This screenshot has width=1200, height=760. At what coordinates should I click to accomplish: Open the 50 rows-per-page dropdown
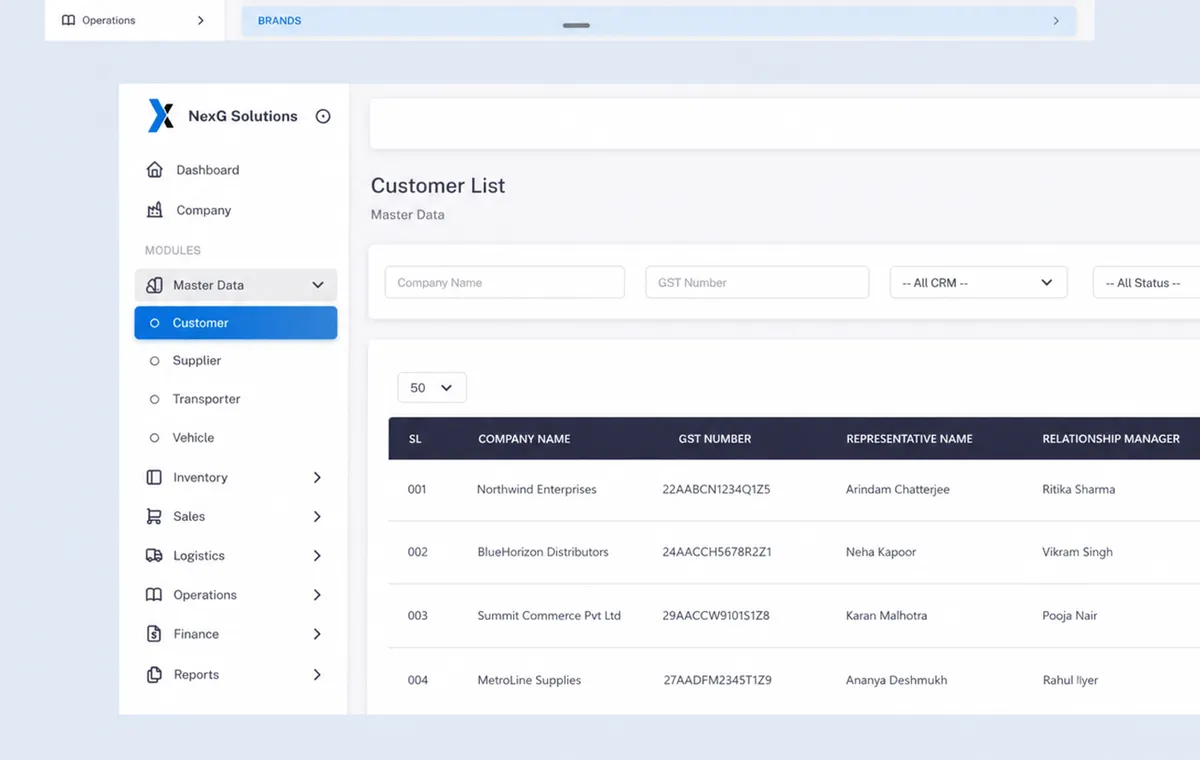coord(432,388)
